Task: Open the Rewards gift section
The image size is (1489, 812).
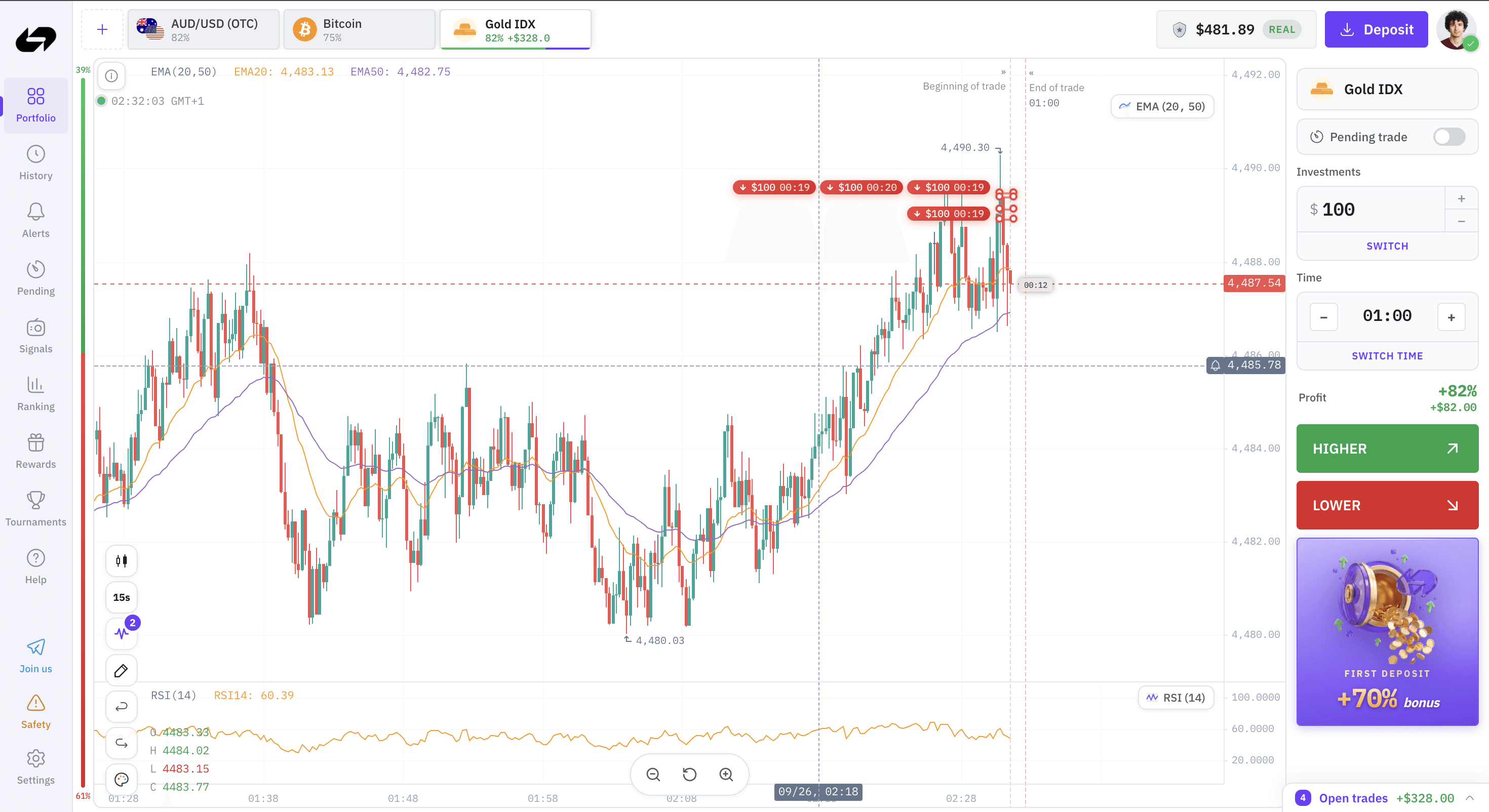Action: coord(36,452)
